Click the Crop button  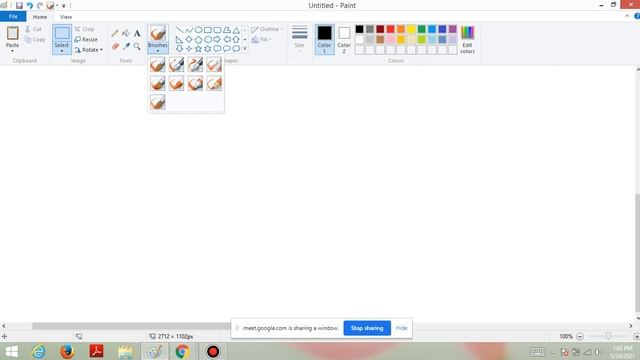[x=84, y=29]
